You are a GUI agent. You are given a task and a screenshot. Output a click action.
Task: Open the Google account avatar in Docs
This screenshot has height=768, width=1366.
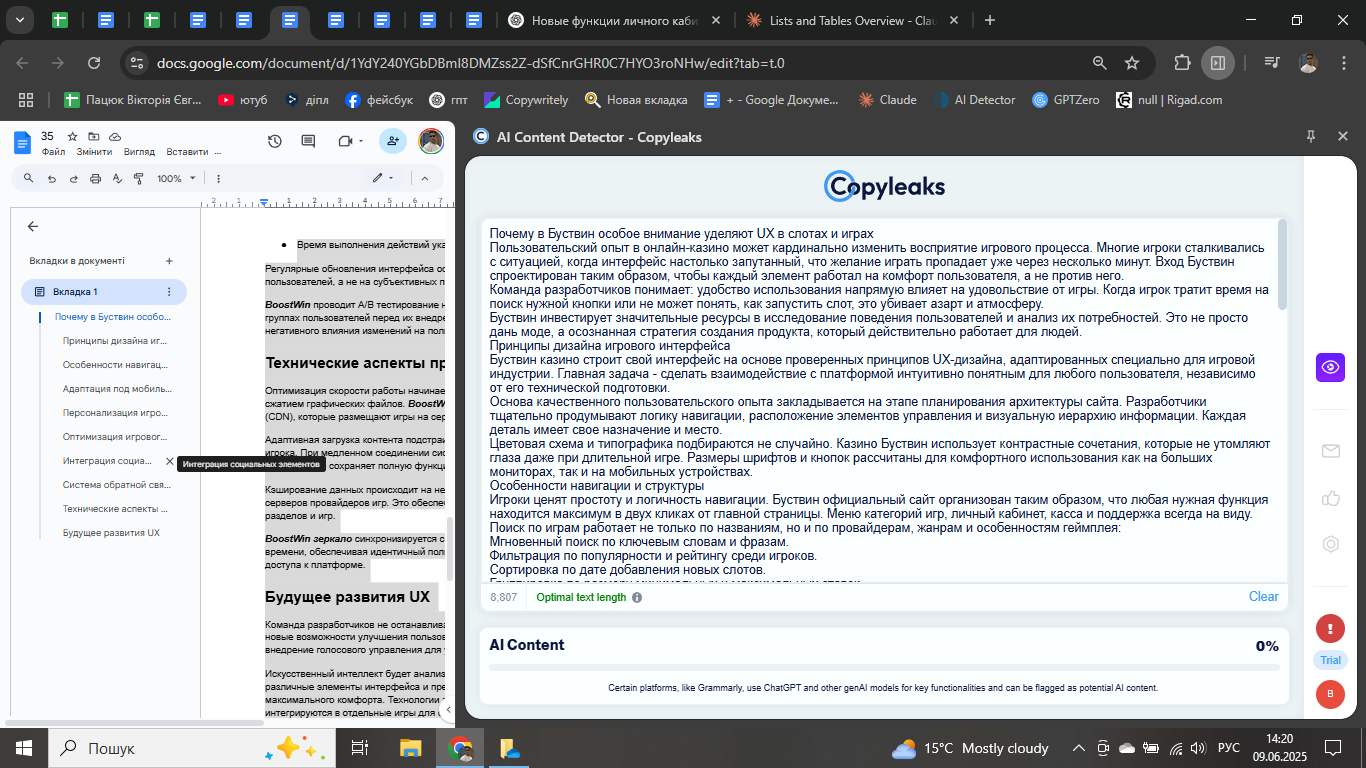click(x=431, y=142)
